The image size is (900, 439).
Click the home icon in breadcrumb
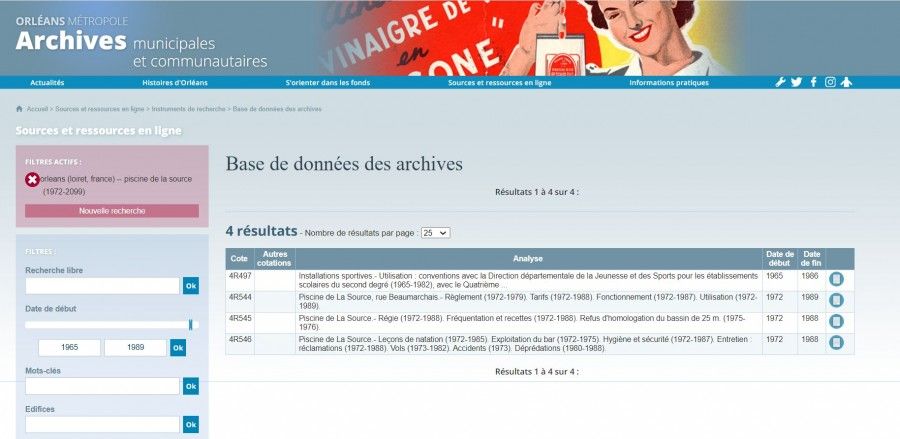tap(20, 108)
